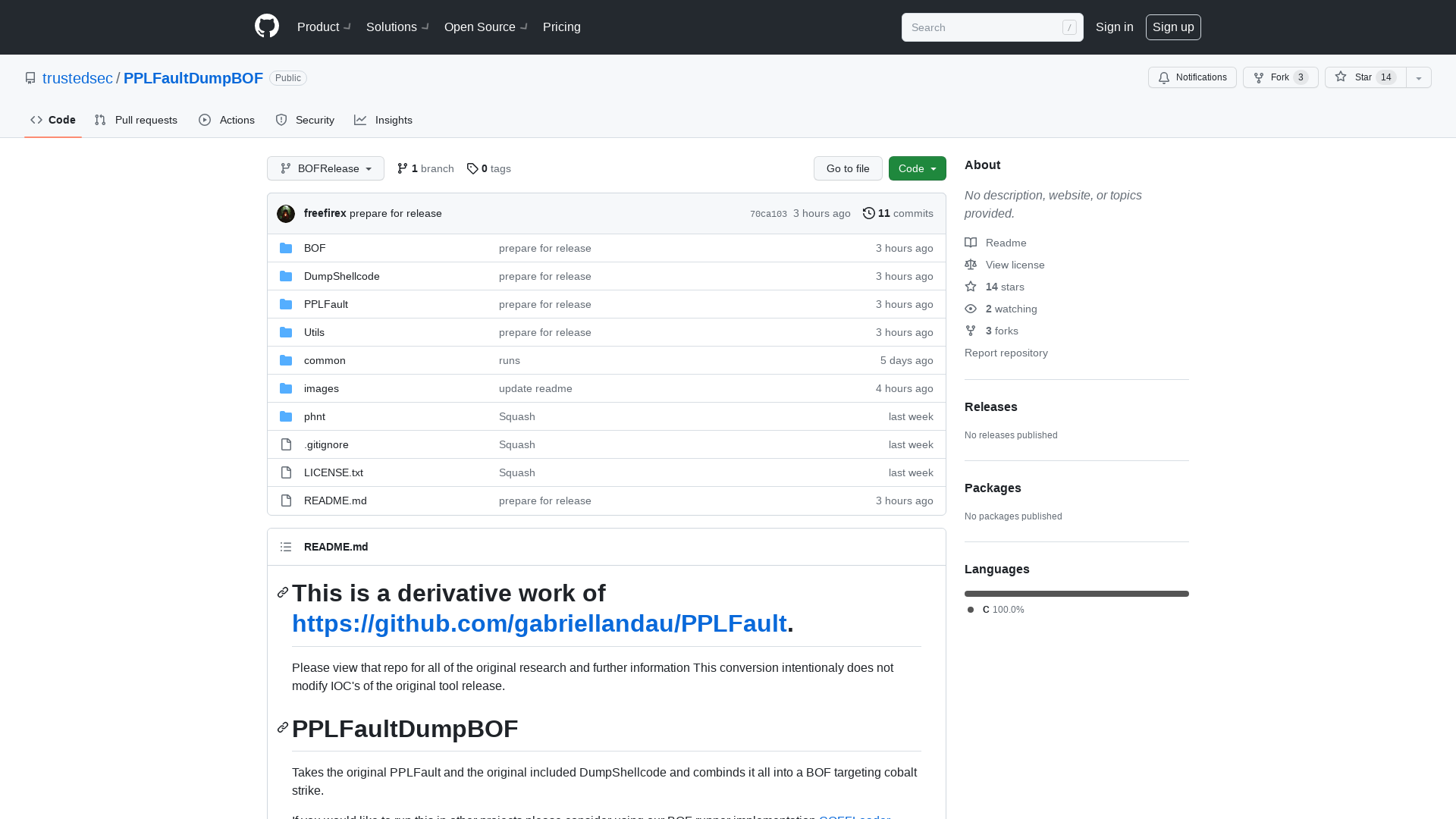Open the BOFRelease branch selector

click(325, 168)
